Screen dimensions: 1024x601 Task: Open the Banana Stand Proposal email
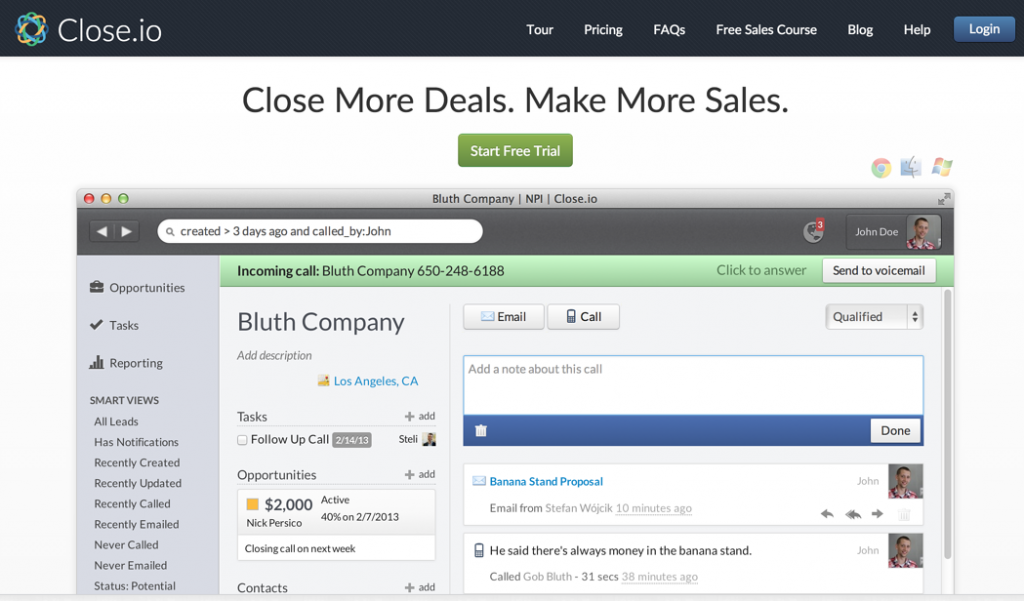[x=546, y=481]
